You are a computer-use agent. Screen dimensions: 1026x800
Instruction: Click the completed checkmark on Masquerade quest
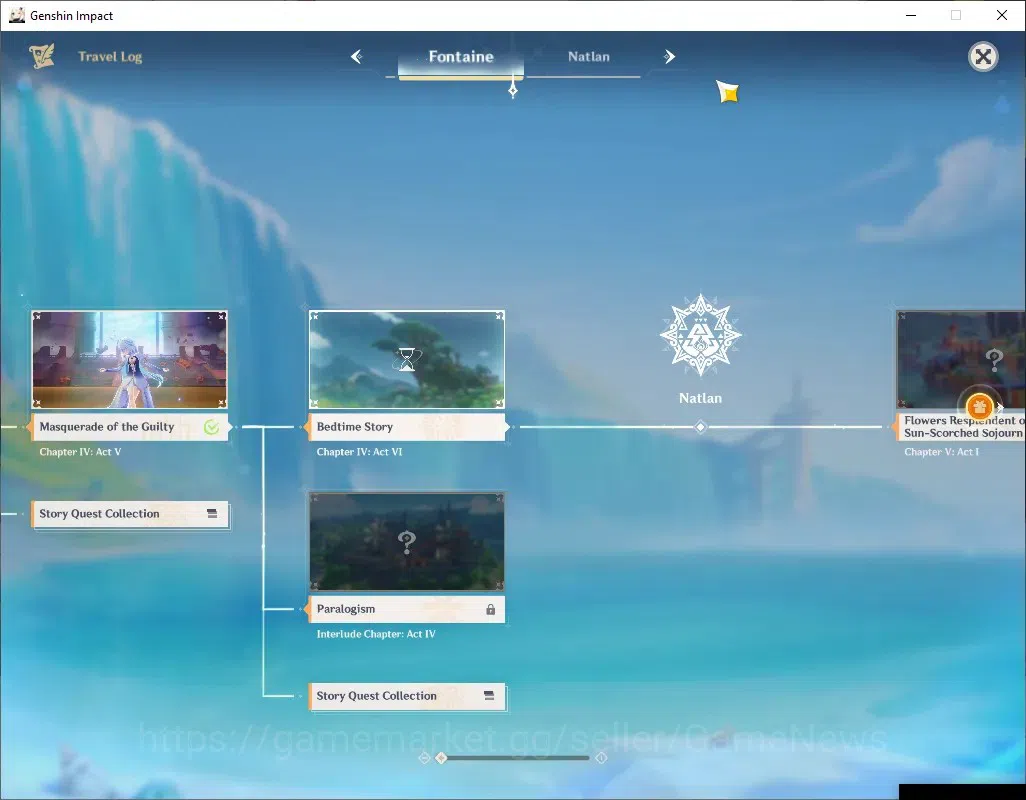click(x=211, y=427)
